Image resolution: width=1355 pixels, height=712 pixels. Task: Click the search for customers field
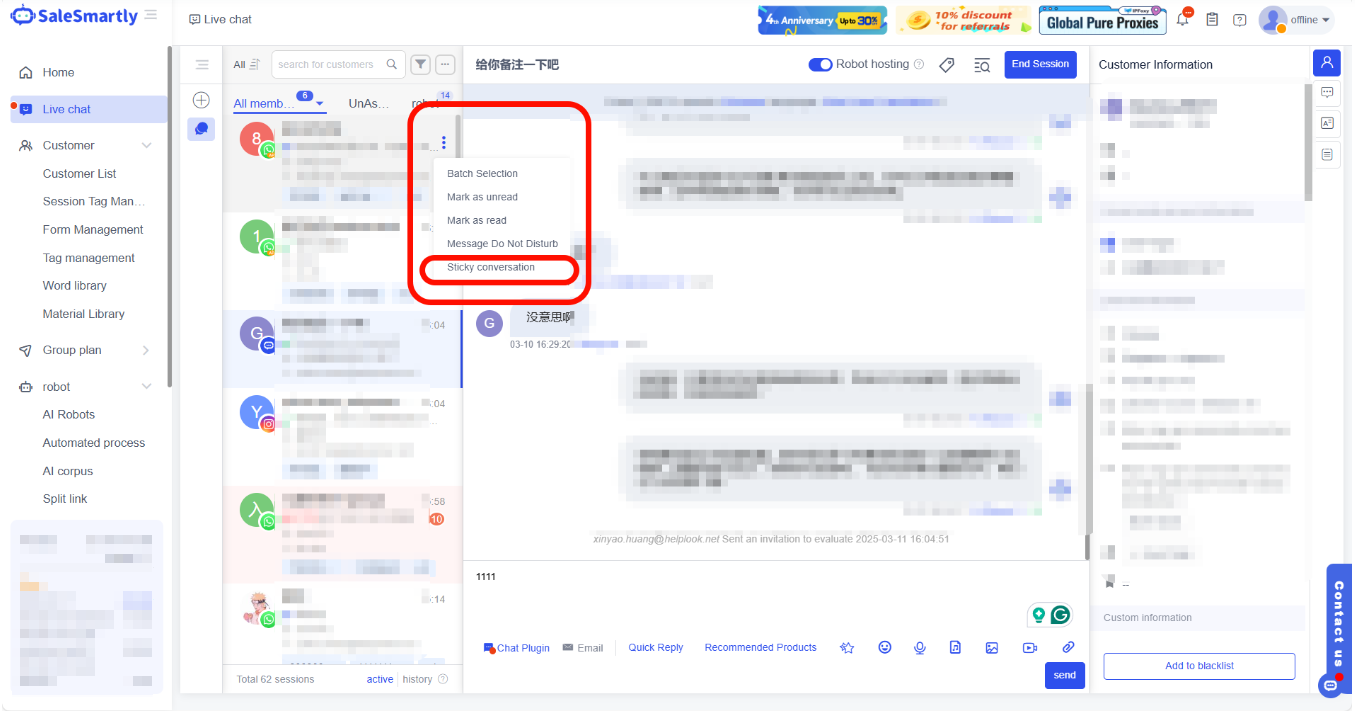[338, 64]
